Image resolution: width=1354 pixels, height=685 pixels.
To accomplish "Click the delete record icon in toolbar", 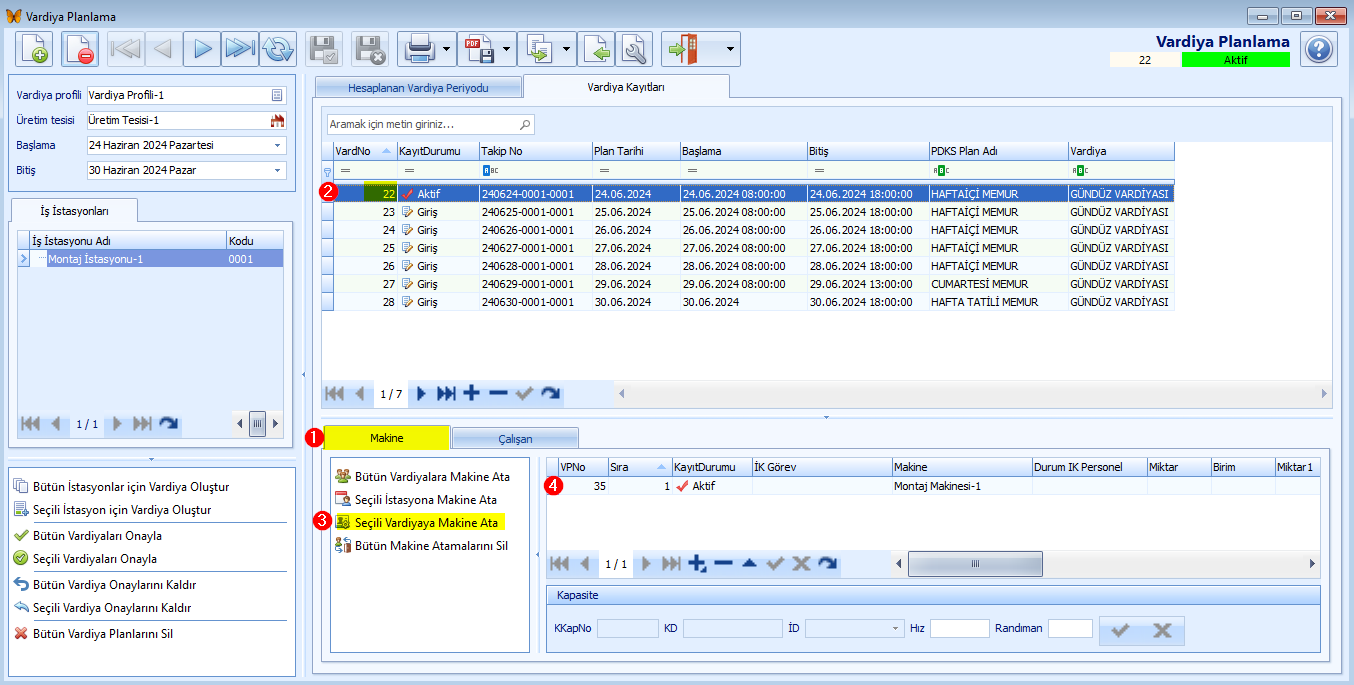I will tap(79, 48).
